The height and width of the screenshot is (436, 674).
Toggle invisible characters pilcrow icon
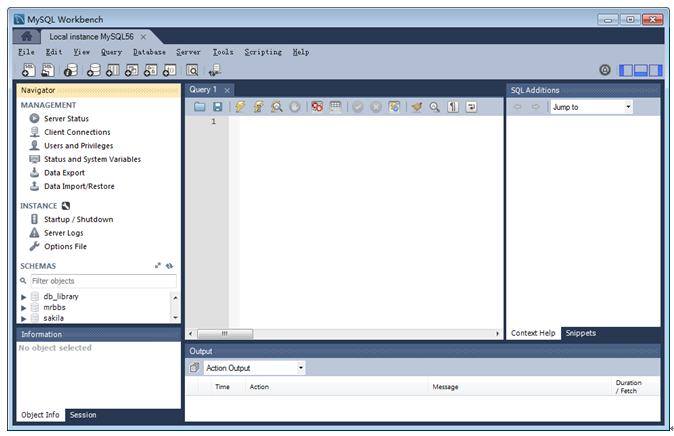pyautogui.click(x=453, y=107)
